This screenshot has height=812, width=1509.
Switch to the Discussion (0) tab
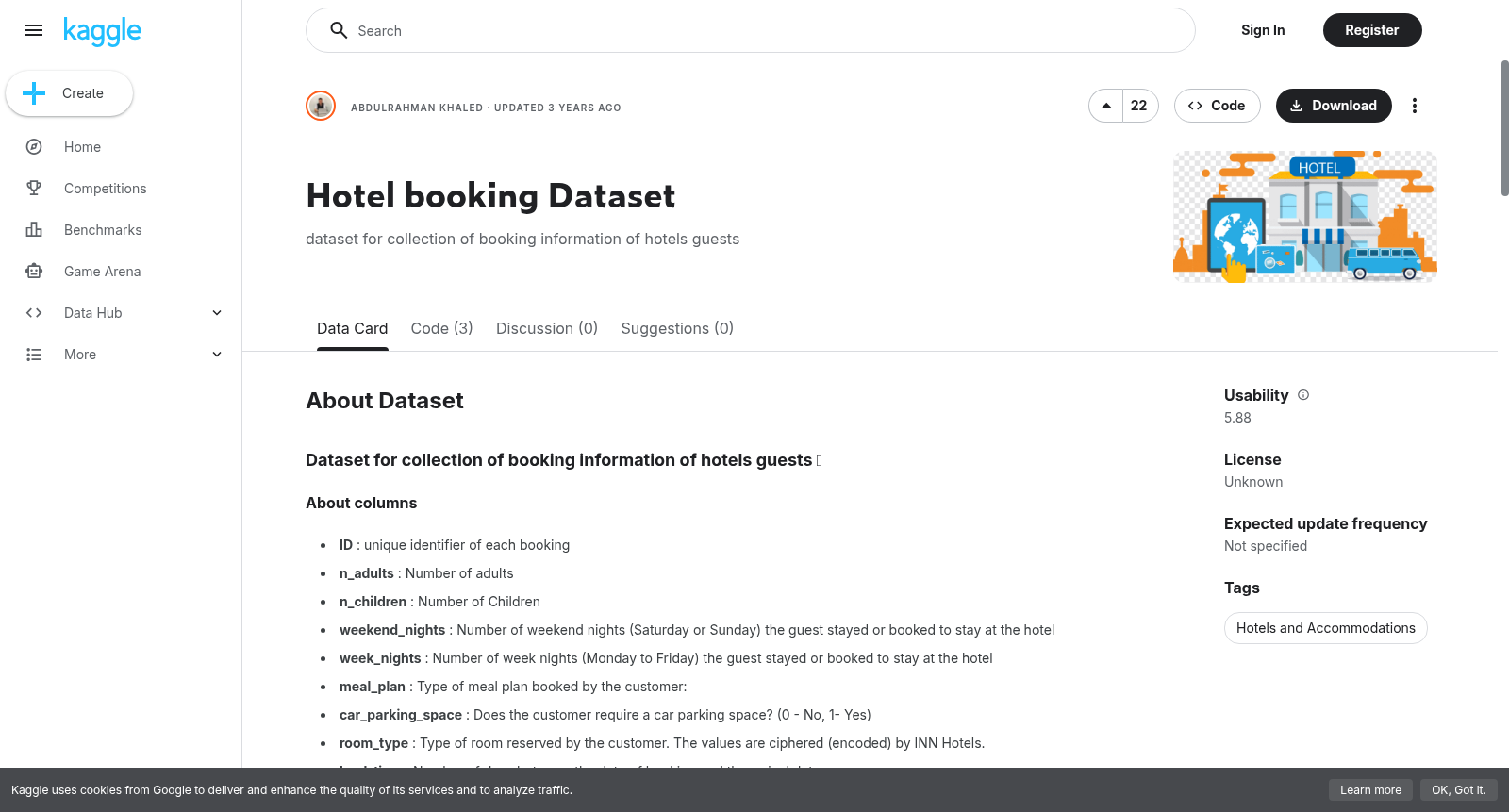547,328
